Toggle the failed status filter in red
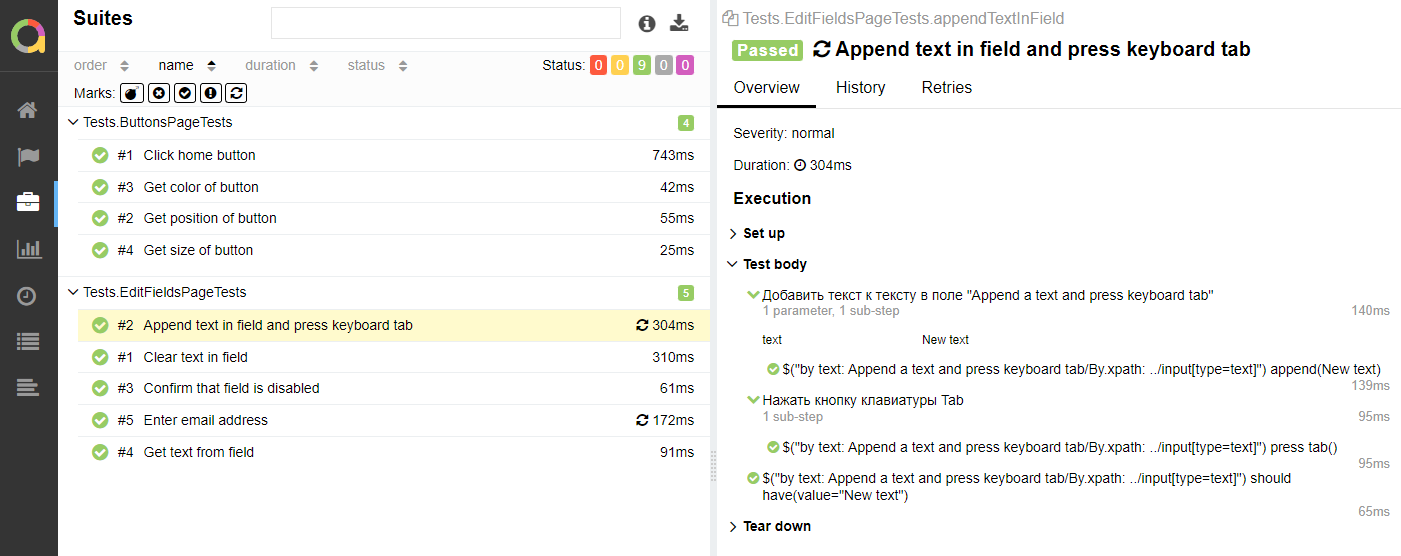Image resolution: width=1401 pixels, height=556 pixels. (598, 66)
